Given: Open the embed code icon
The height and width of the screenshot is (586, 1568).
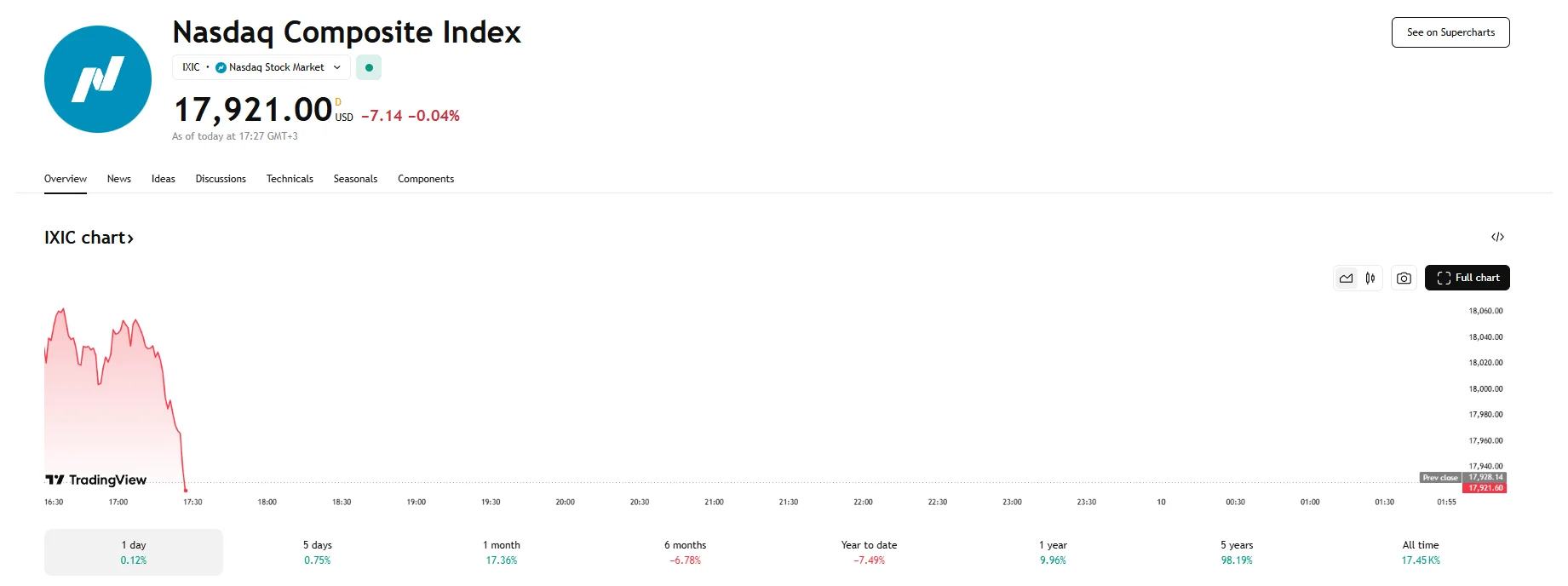Looking at the screenshot, I should tap(1497, 237).
